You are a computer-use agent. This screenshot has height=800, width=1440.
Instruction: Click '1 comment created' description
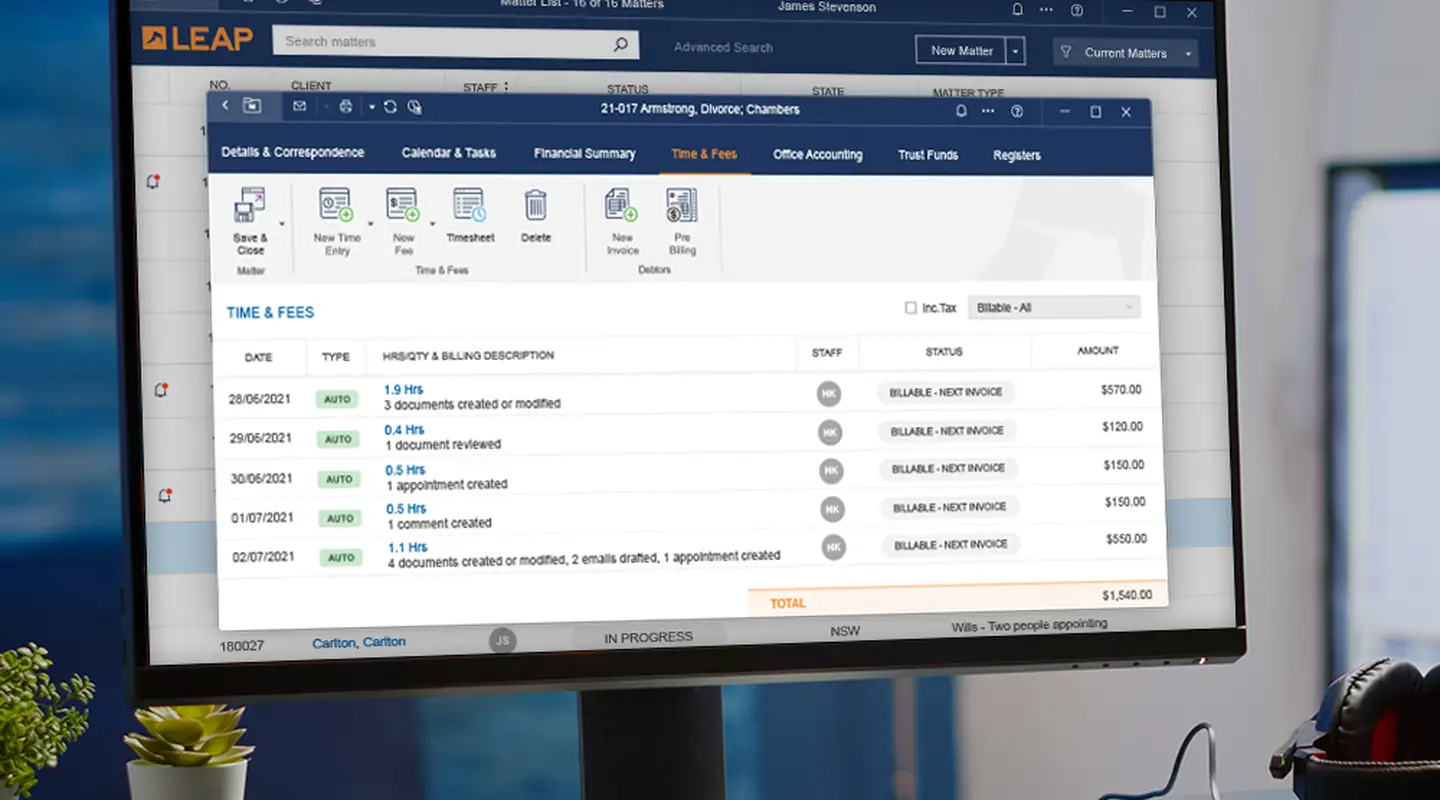pos(439,523)
